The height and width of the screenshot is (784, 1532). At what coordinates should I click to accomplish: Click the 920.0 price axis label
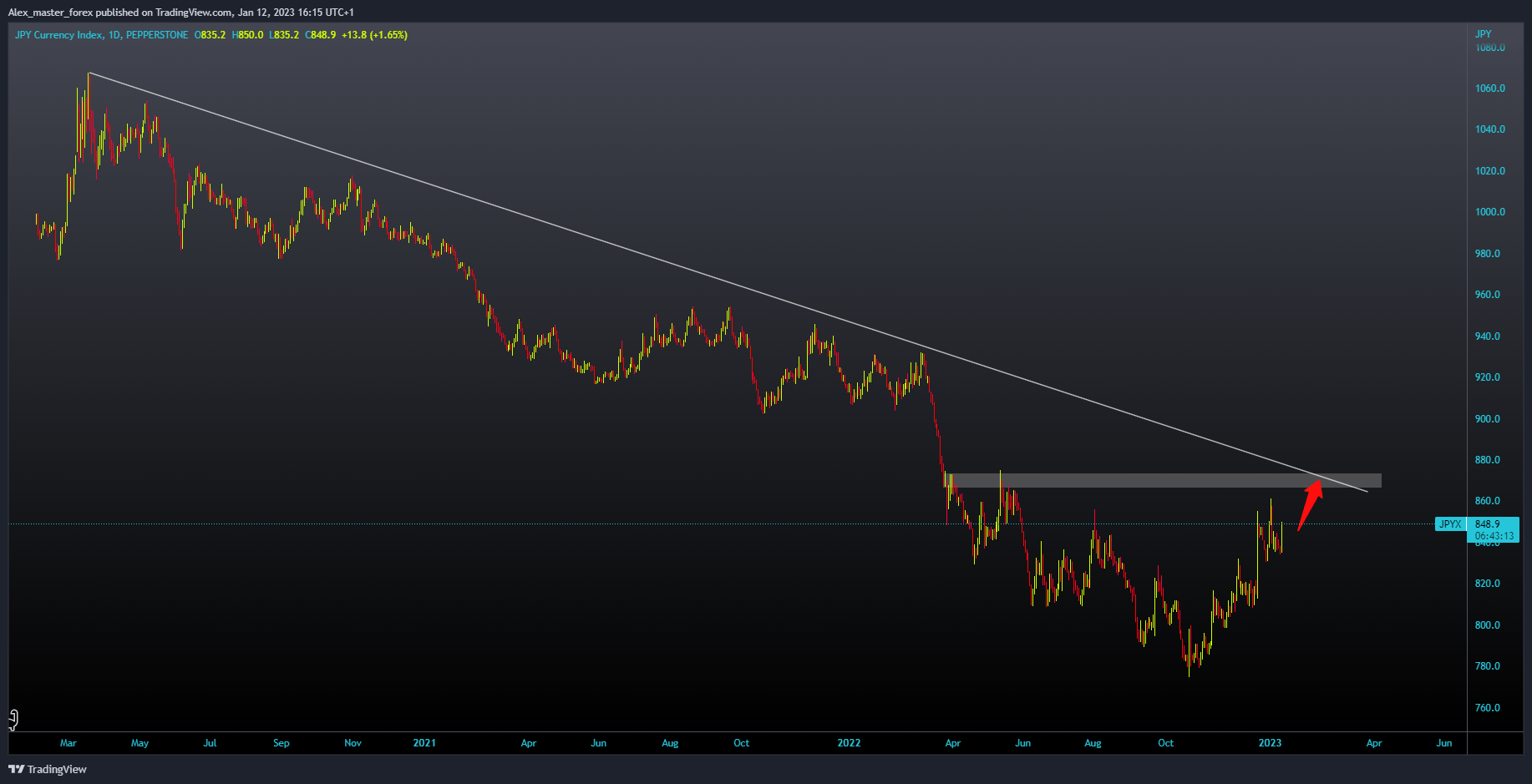click(x=1488, y=377)
